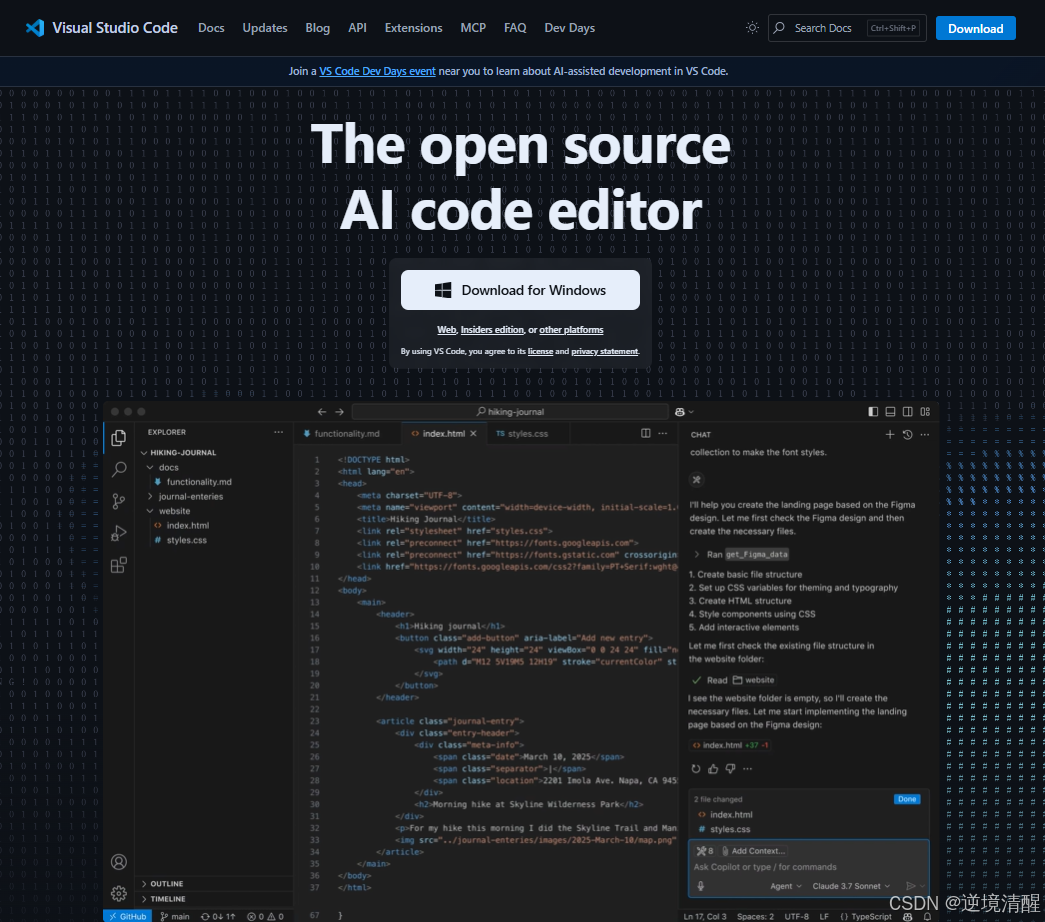Open the Insiders edition link
Image resolution: width=1045 pixels, height=922 pixels.
click(x=492, y=330)
